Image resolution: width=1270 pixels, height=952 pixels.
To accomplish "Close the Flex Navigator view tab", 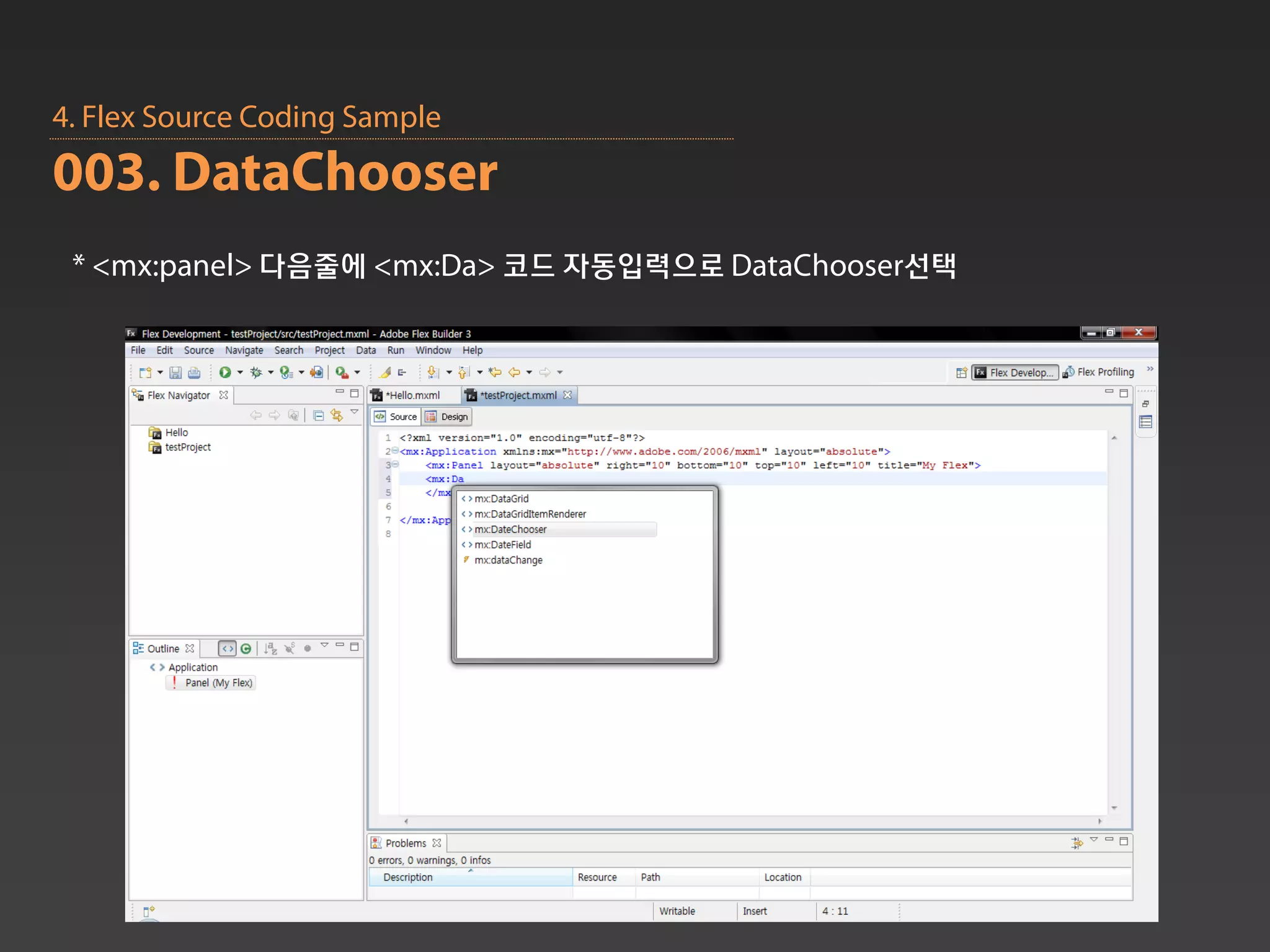I will coord(224,395).
